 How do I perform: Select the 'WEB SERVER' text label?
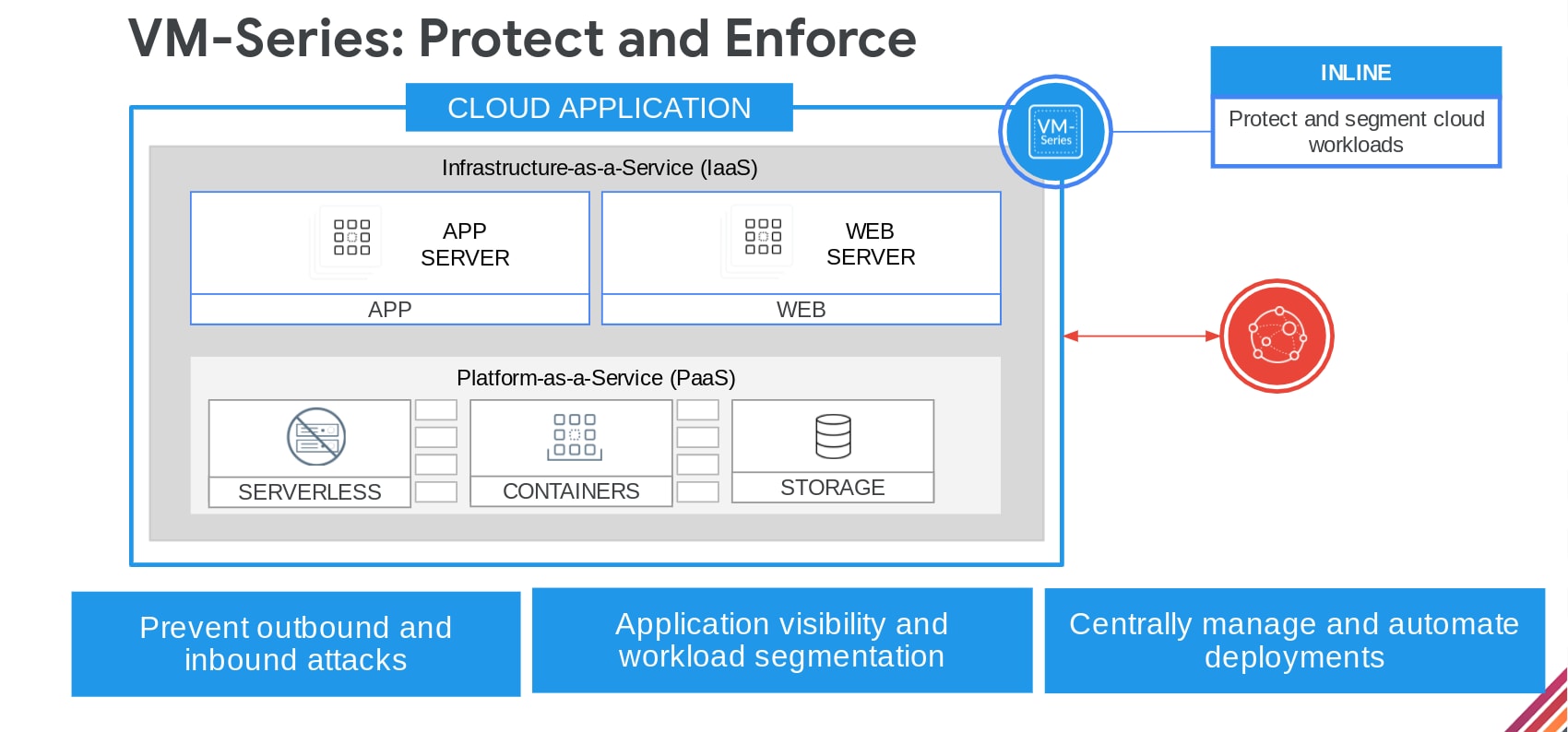(x=871, y=244)
